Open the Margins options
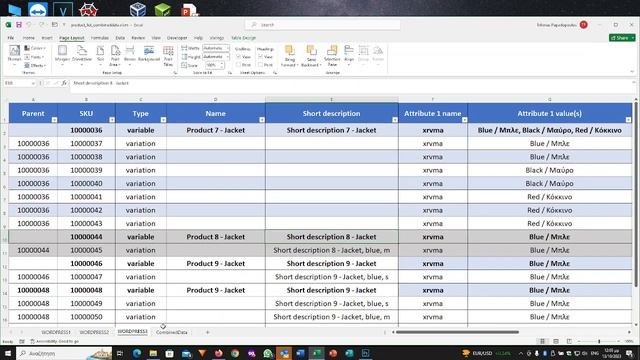Image resolution: width=640 pixels, height=360 pixels. point(62,55)
